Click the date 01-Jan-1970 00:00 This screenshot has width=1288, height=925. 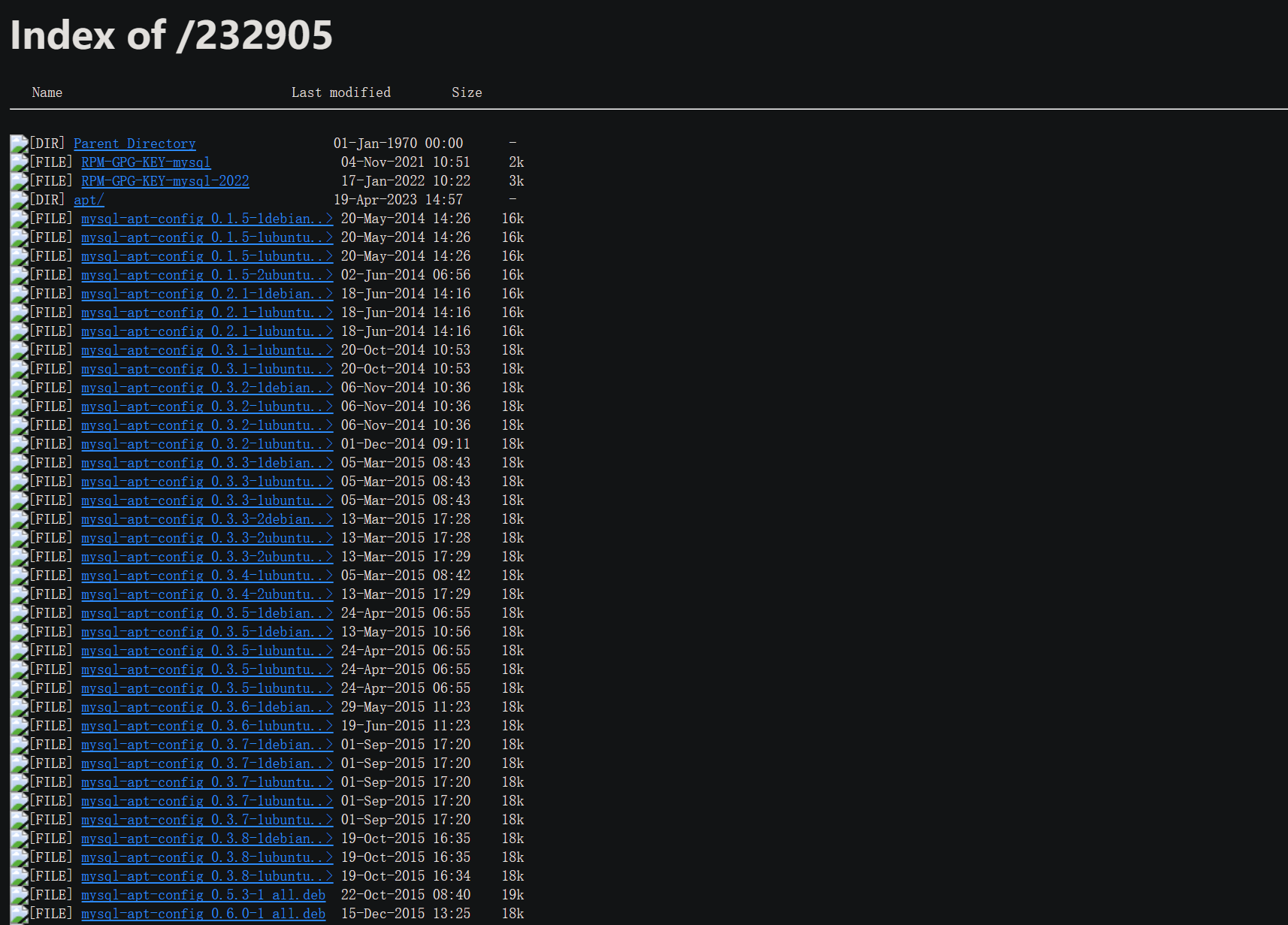point(398,144)
